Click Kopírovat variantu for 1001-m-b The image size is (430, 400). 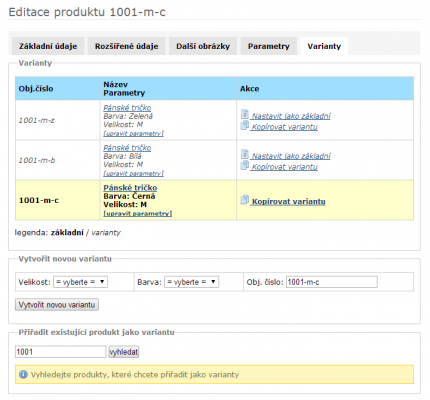(x=285, y=167)
